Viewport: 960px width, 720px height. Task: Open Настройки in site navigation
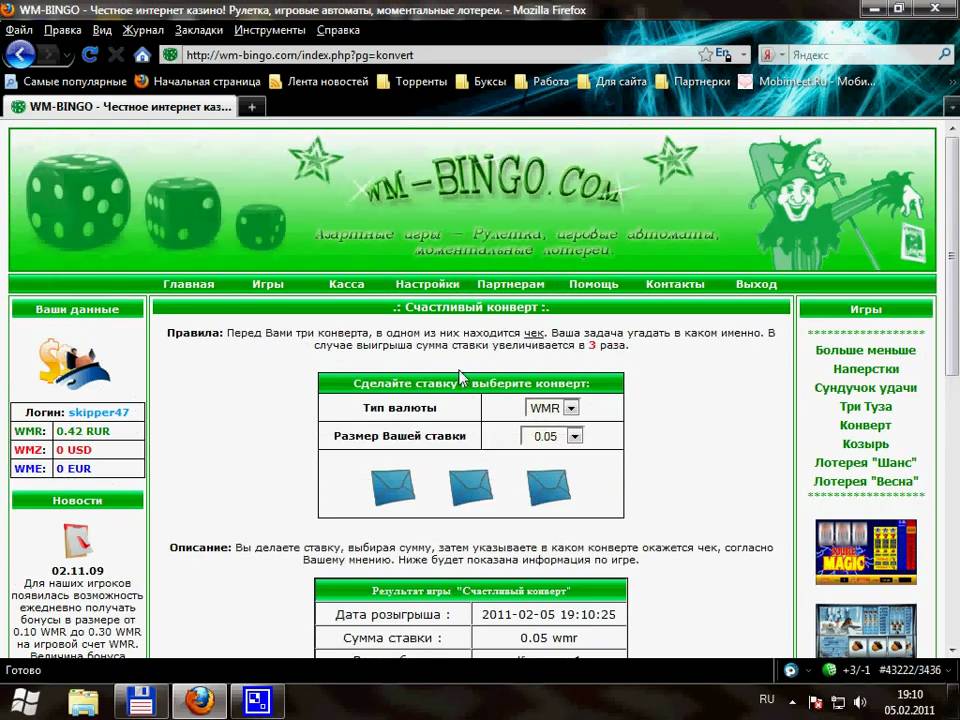(427, 284)
